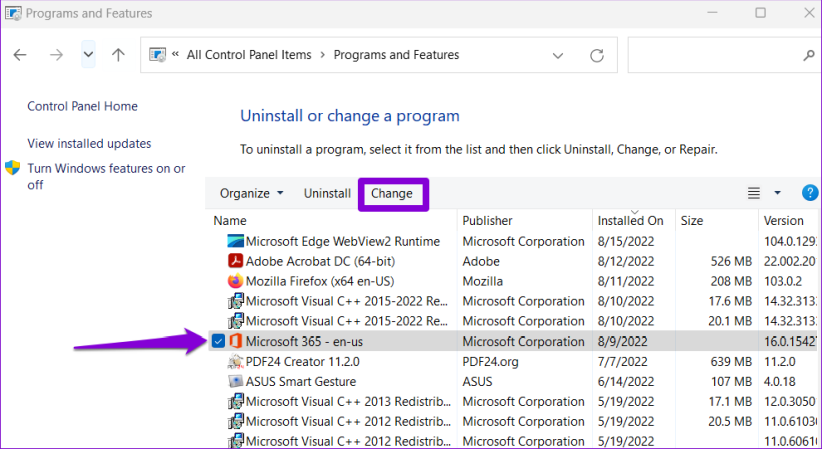Click the Uninstall toolbar button
The image size is (822, 449).
tap(327, 194)
